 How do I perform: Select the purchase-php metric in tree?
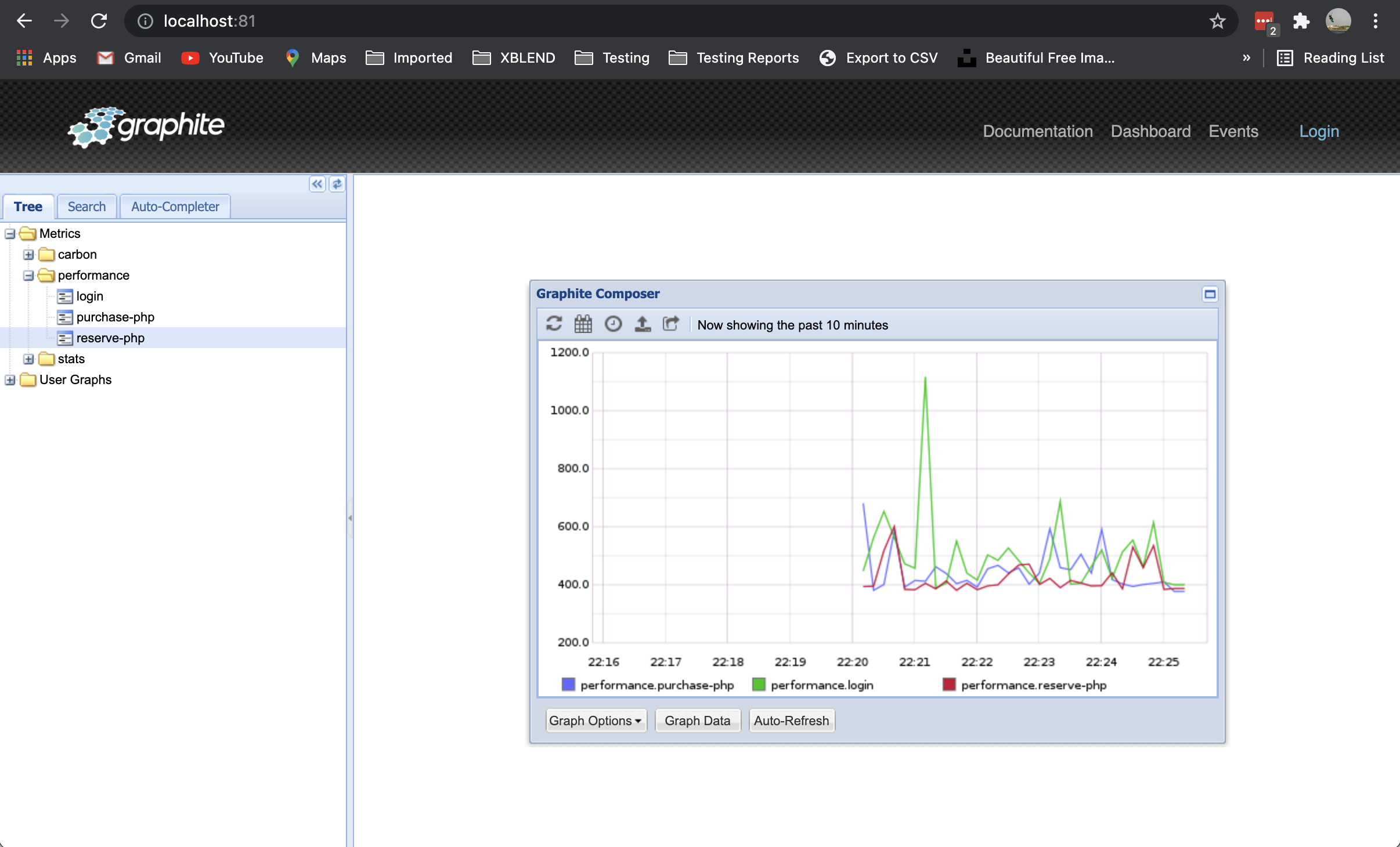point(116,317)
